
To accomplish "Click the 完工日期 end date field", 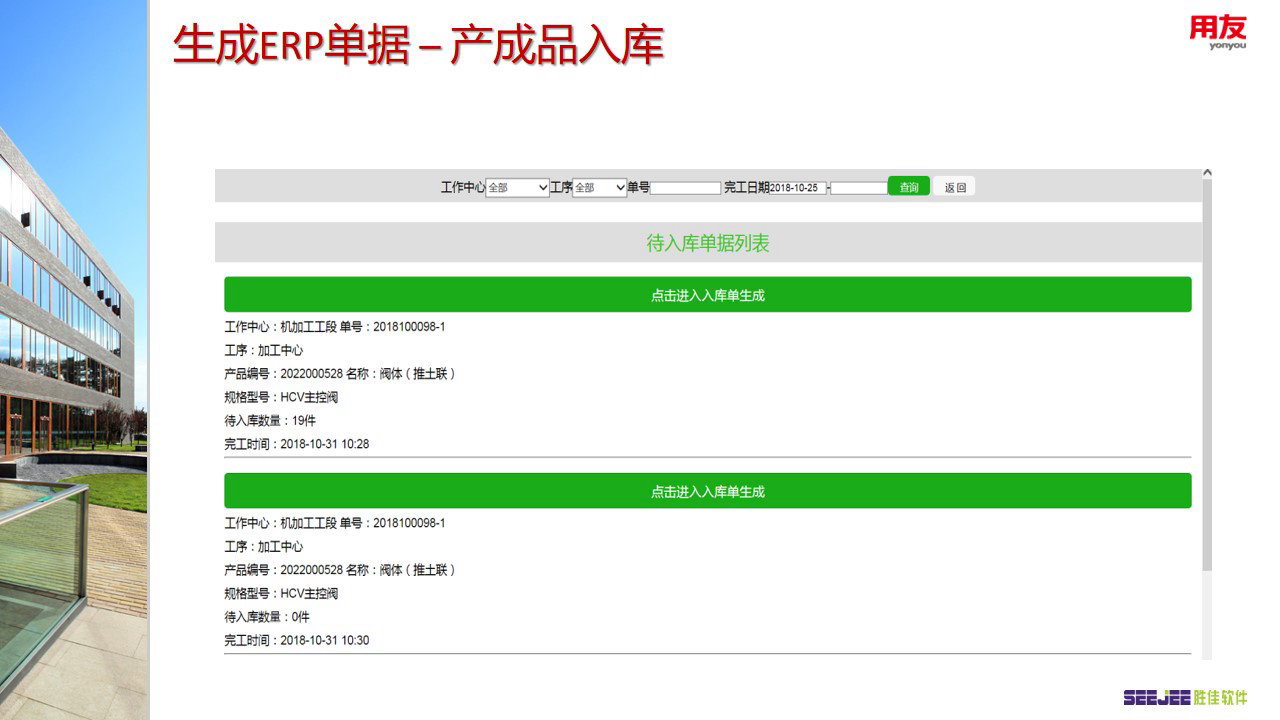I will (x=858, y=188).
